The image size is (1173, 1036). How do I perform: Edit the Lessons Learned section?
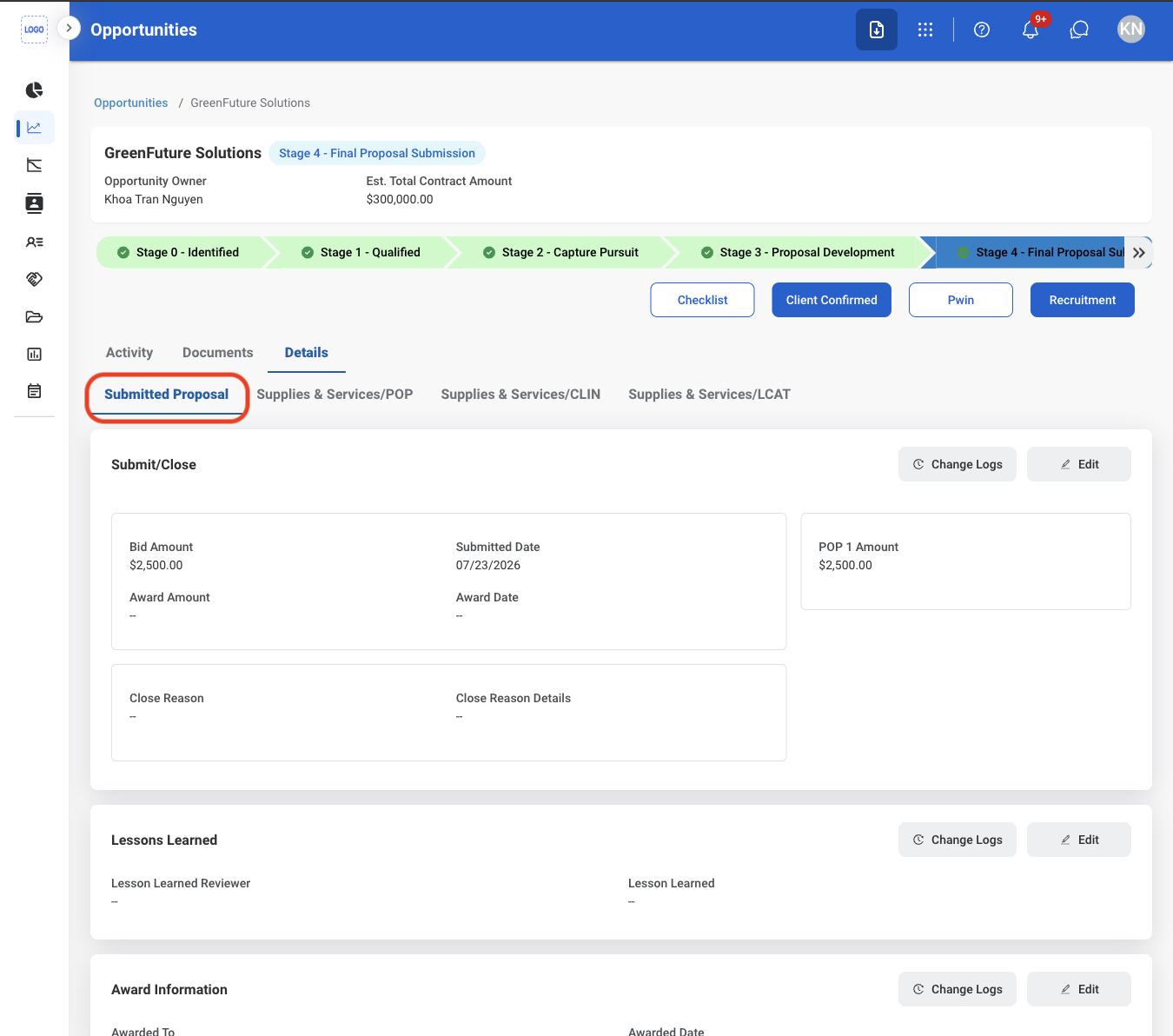(1079, 840)
